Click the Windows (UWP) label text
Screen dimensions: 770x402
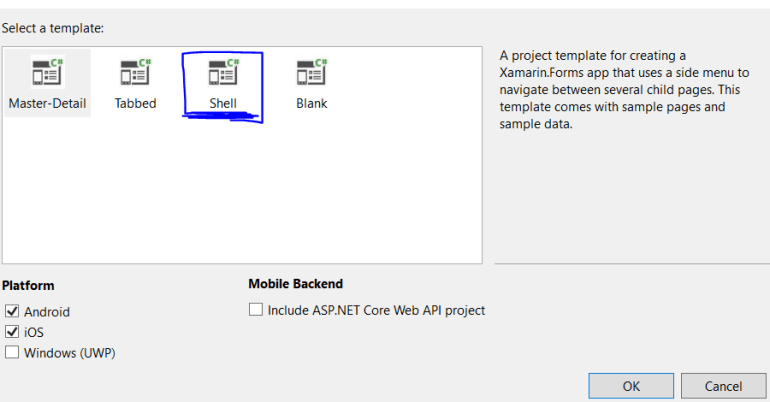pyautogui.click(x=70, y=352)
